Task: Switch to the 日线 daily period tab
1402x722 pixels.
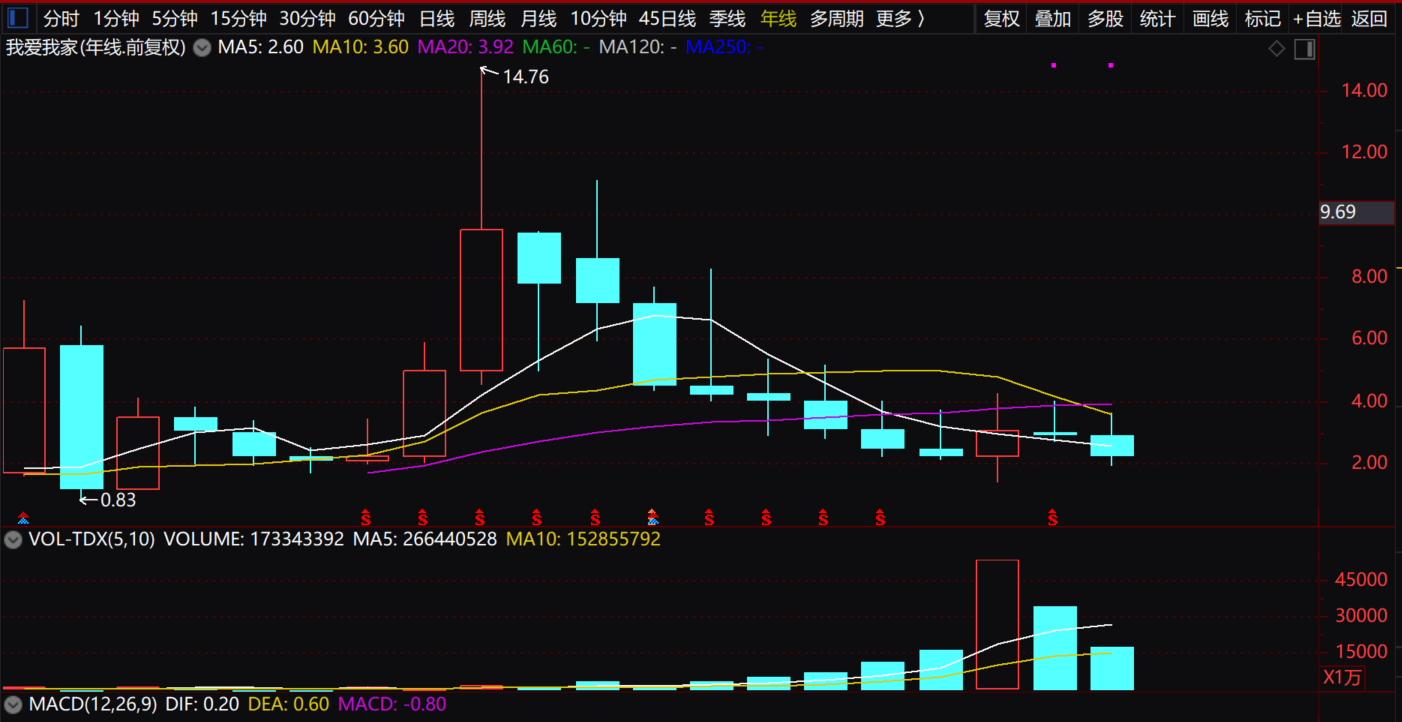Action: click(x=436, y=18)
